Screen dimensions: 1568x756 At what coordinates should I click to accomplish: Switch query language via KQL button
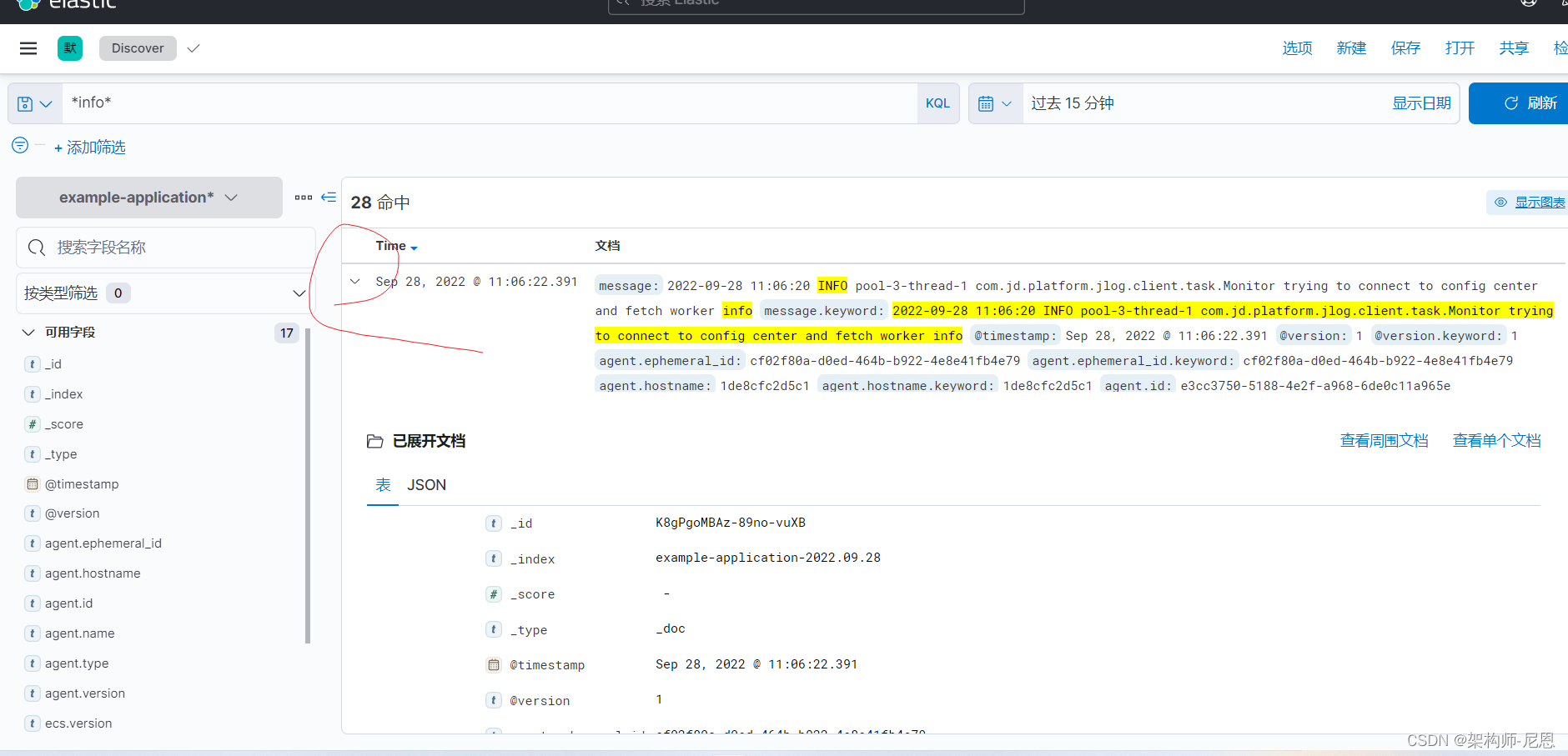937,103
